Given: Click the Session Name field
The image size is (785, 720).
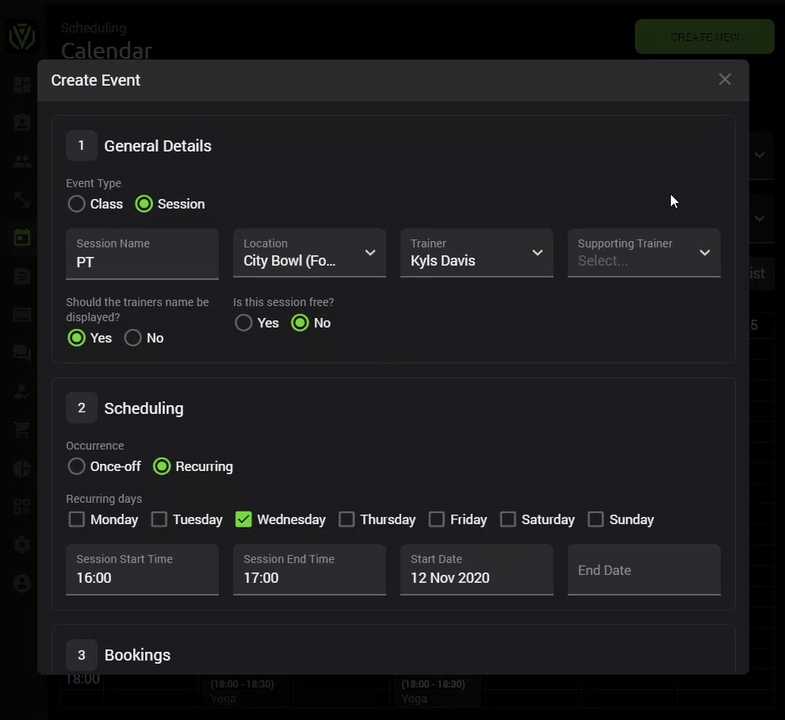Looking at the screenshot, I should click(x=142, y=254).
